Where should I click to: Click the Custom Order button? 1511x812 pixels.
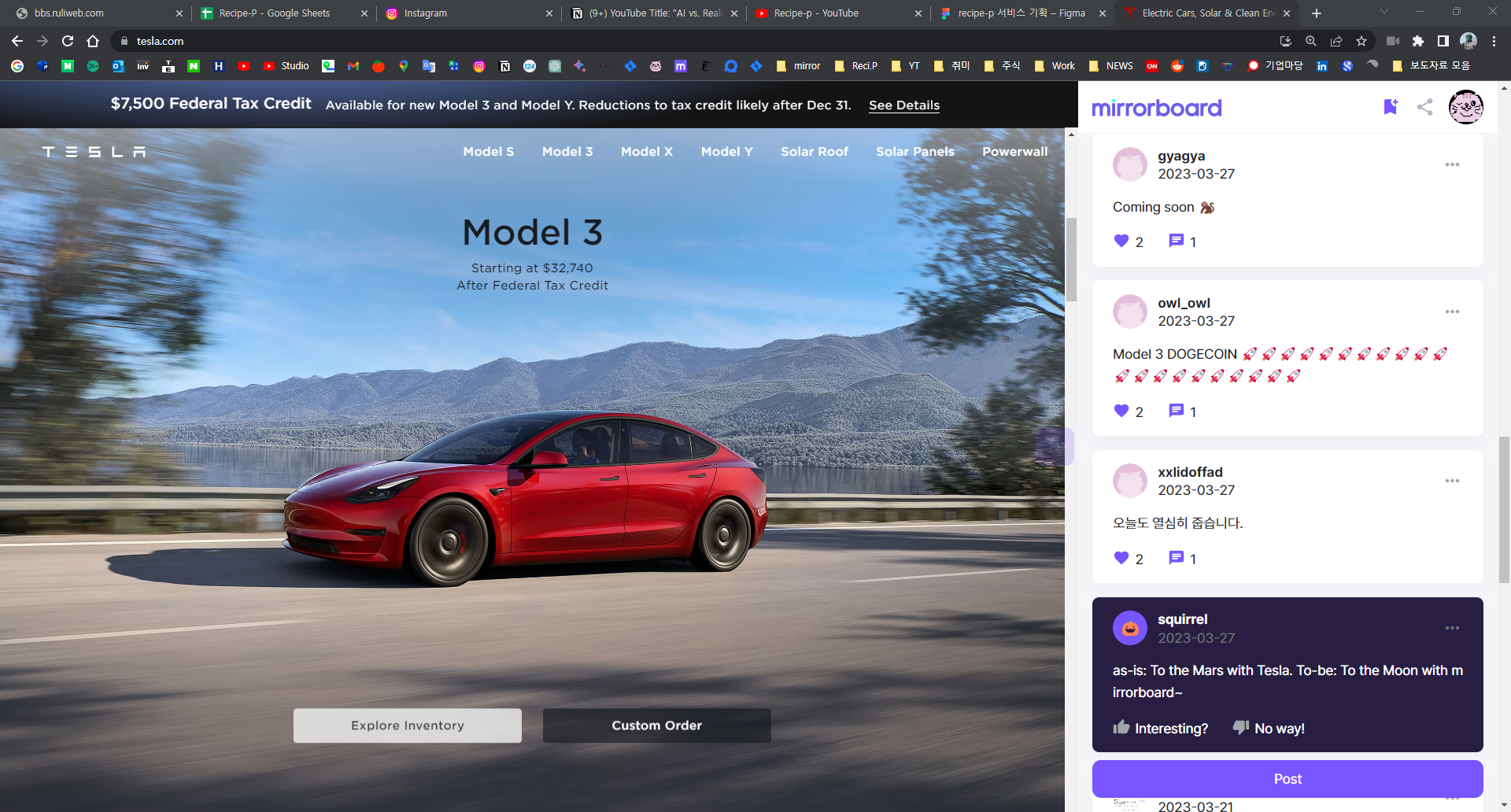(x=656, y=725)
